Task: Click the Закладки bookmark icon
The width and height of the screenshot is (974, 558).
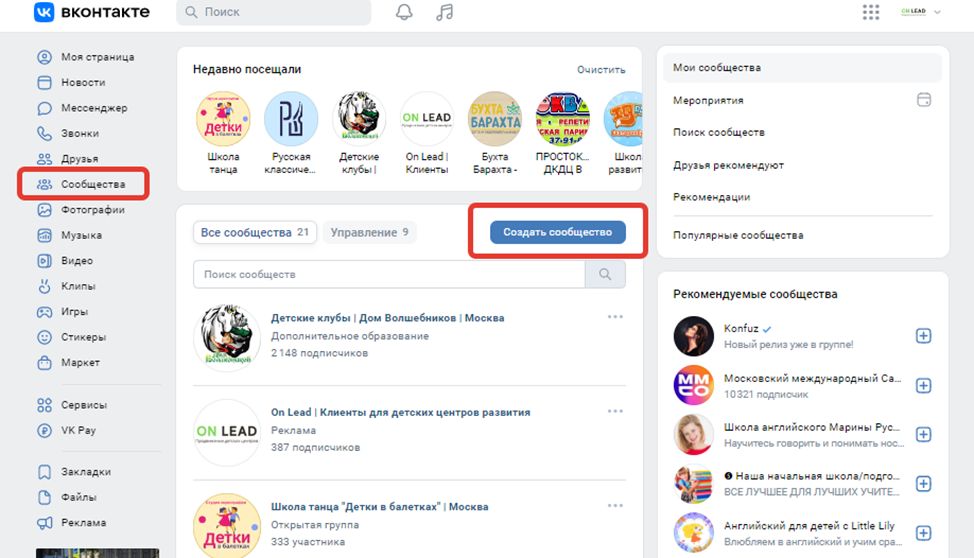Action: [44, 472]
